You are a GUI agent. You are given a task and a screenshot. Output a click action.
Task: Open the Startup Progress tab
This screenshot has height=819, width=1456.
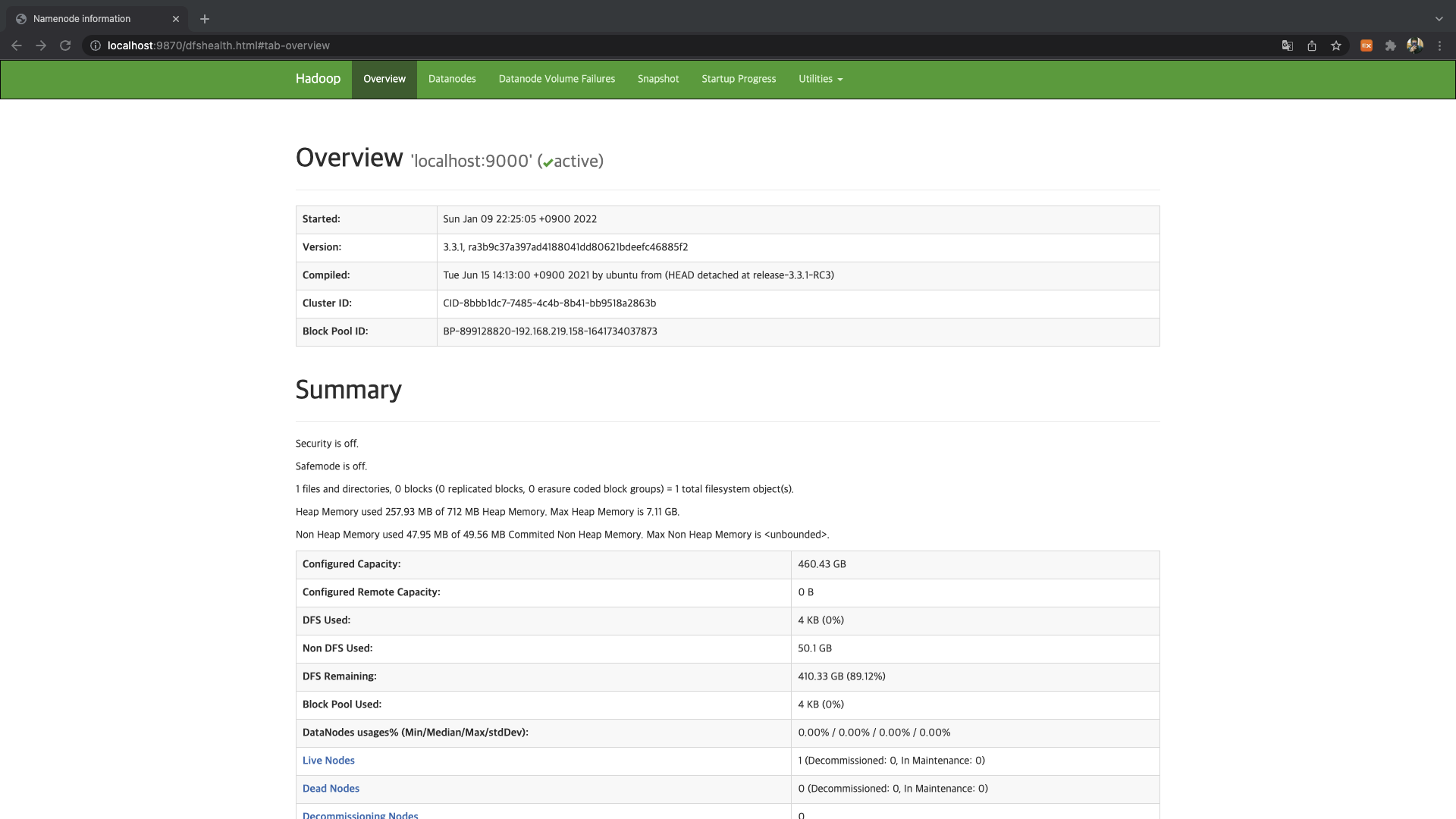[x=739, y=79]
